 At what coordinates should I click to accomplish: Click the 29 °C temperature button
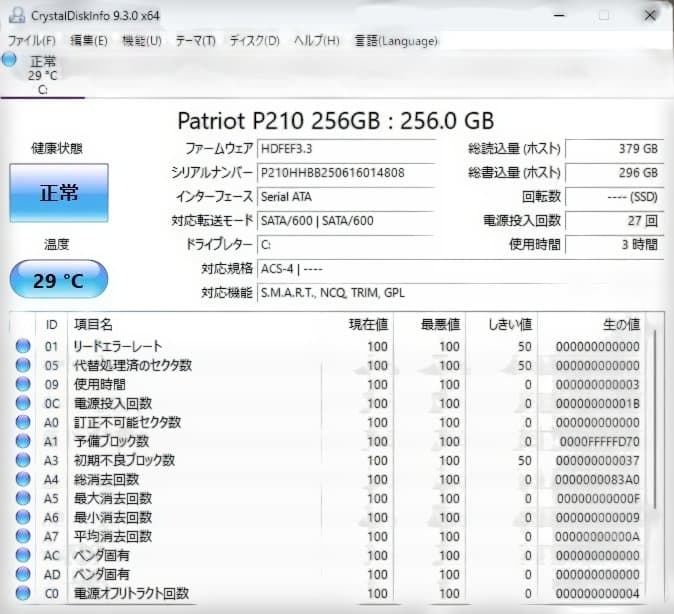coord(59,280)
